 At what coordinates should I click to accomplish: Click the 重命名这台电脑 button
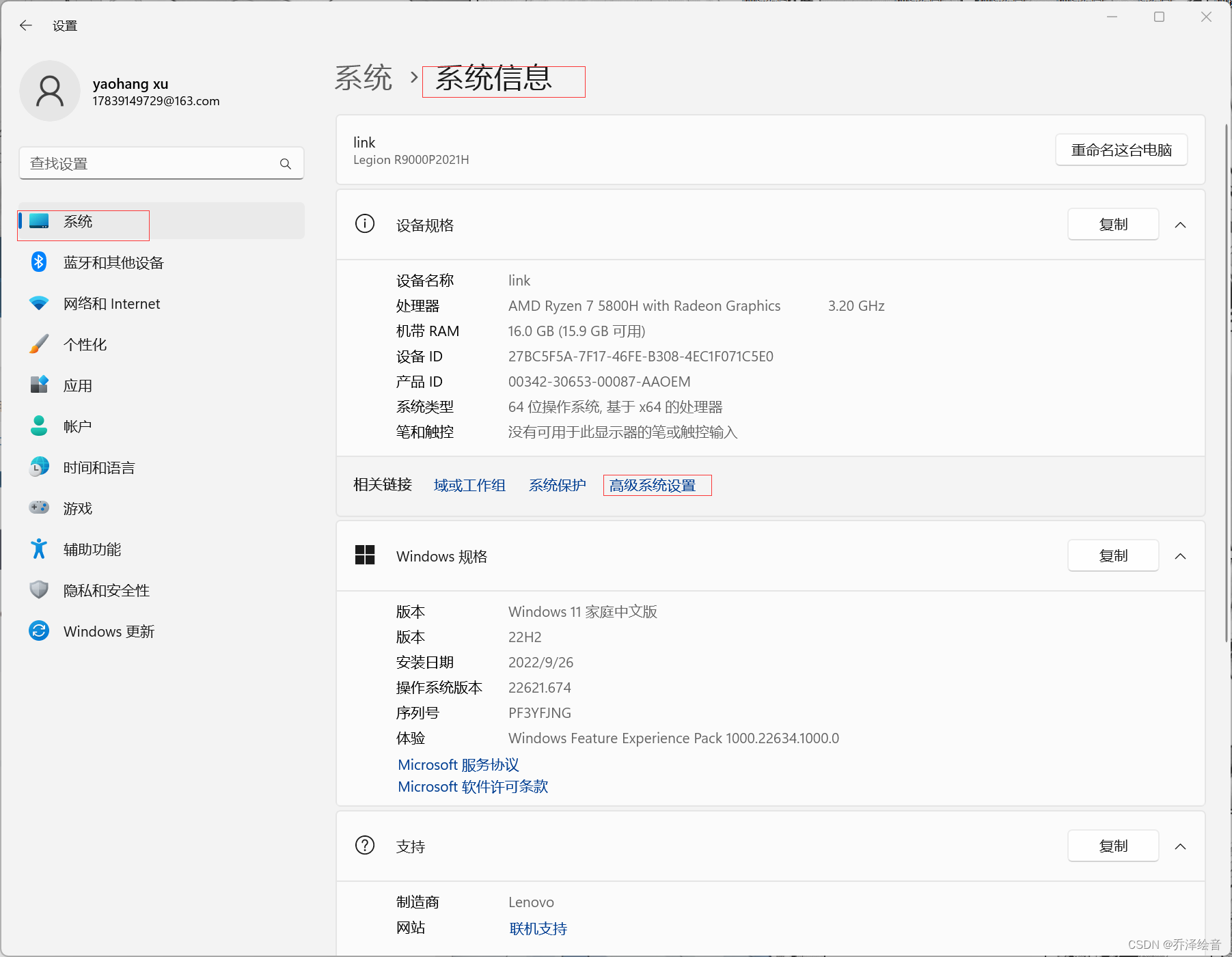(1121, 150)
